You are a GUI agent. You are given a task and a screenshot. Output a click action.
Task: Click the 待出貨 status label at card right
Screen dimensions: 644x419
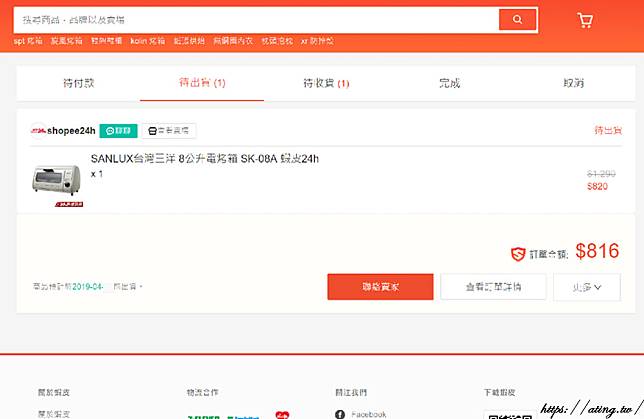click(608, 131)
